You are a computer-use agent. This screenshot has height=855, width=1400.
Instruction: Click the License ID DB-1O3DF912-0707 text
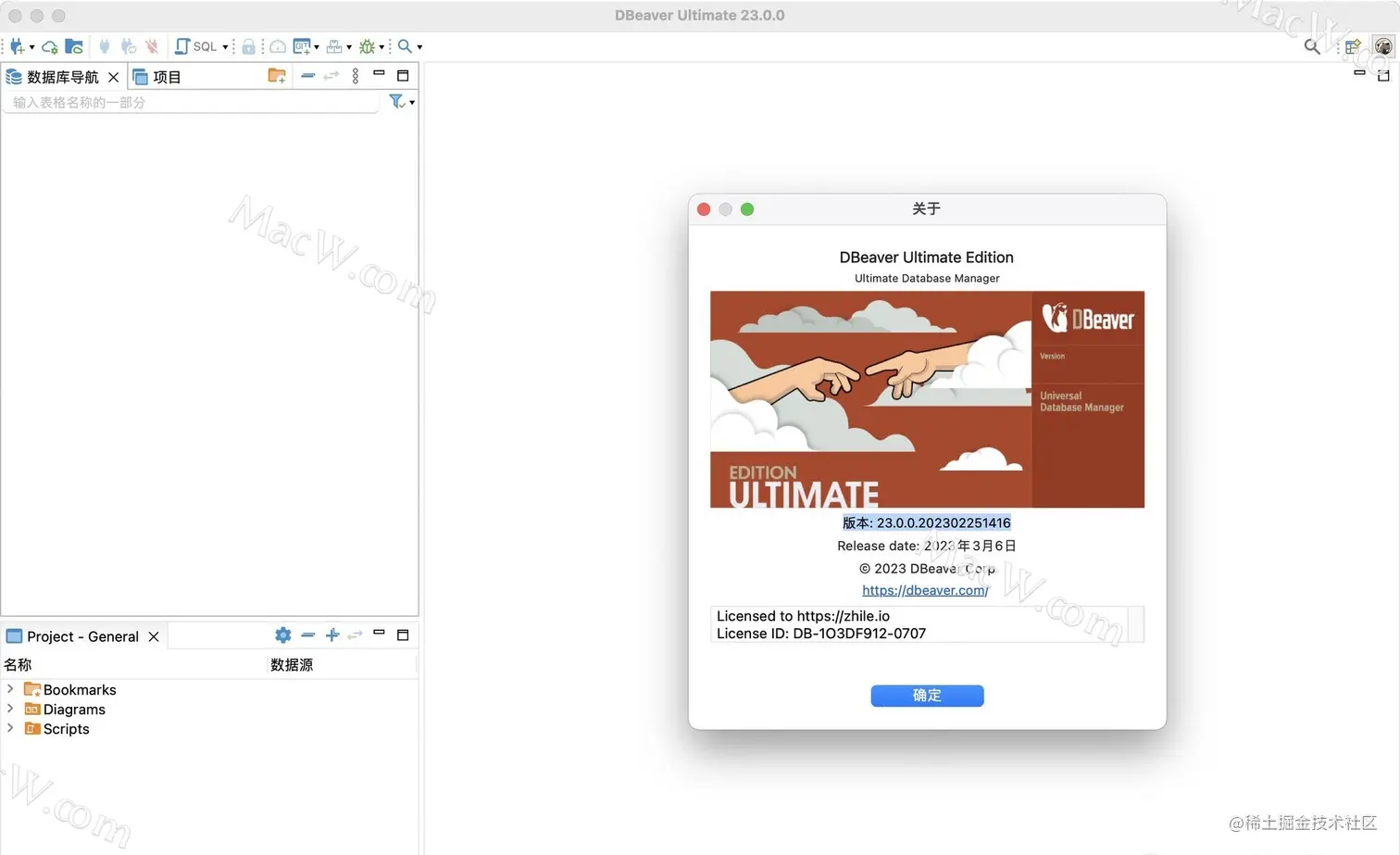821,634
